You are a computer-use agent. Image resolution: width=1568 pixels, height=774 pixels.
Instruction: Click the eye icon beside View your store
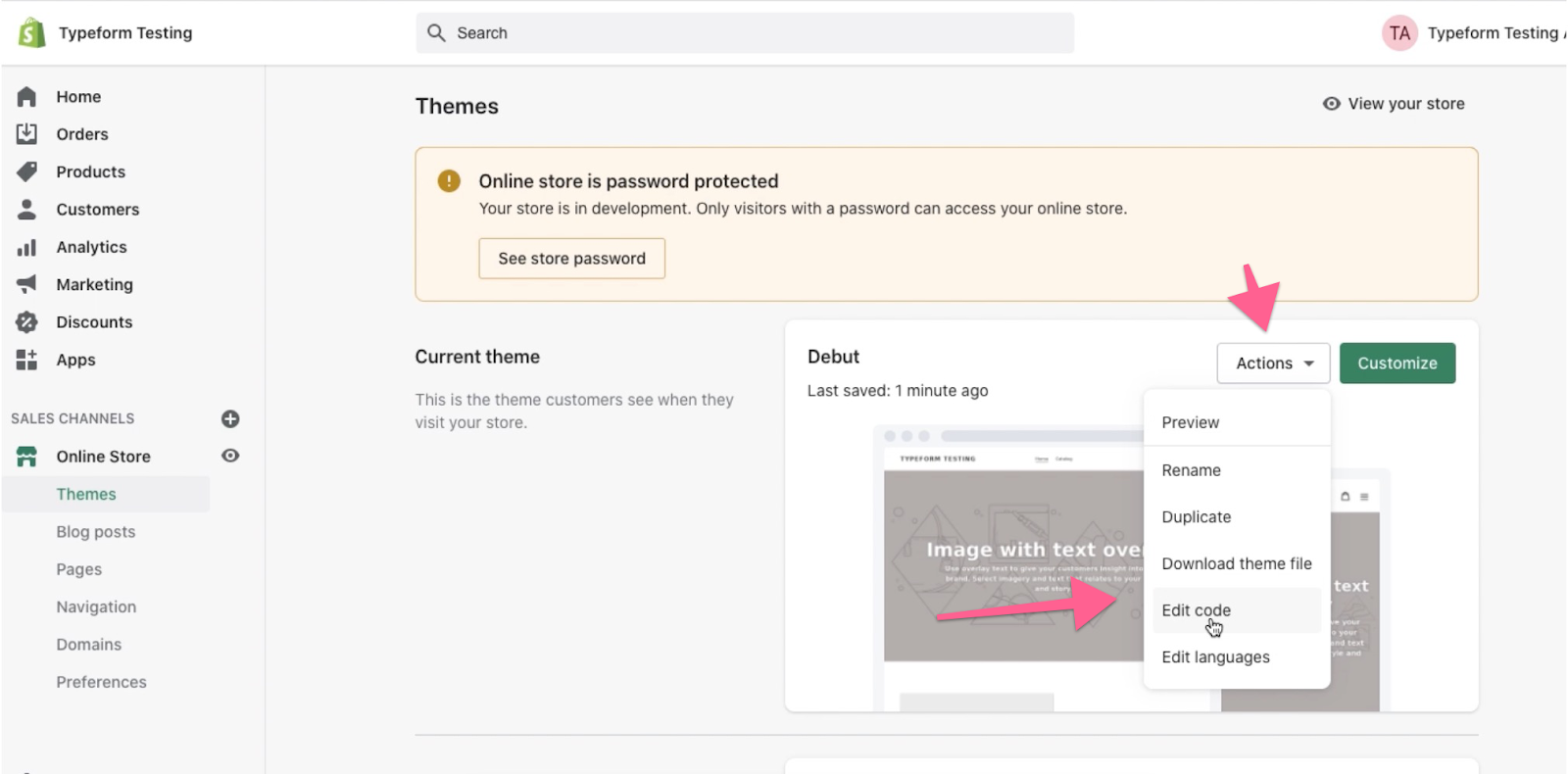1331,104
